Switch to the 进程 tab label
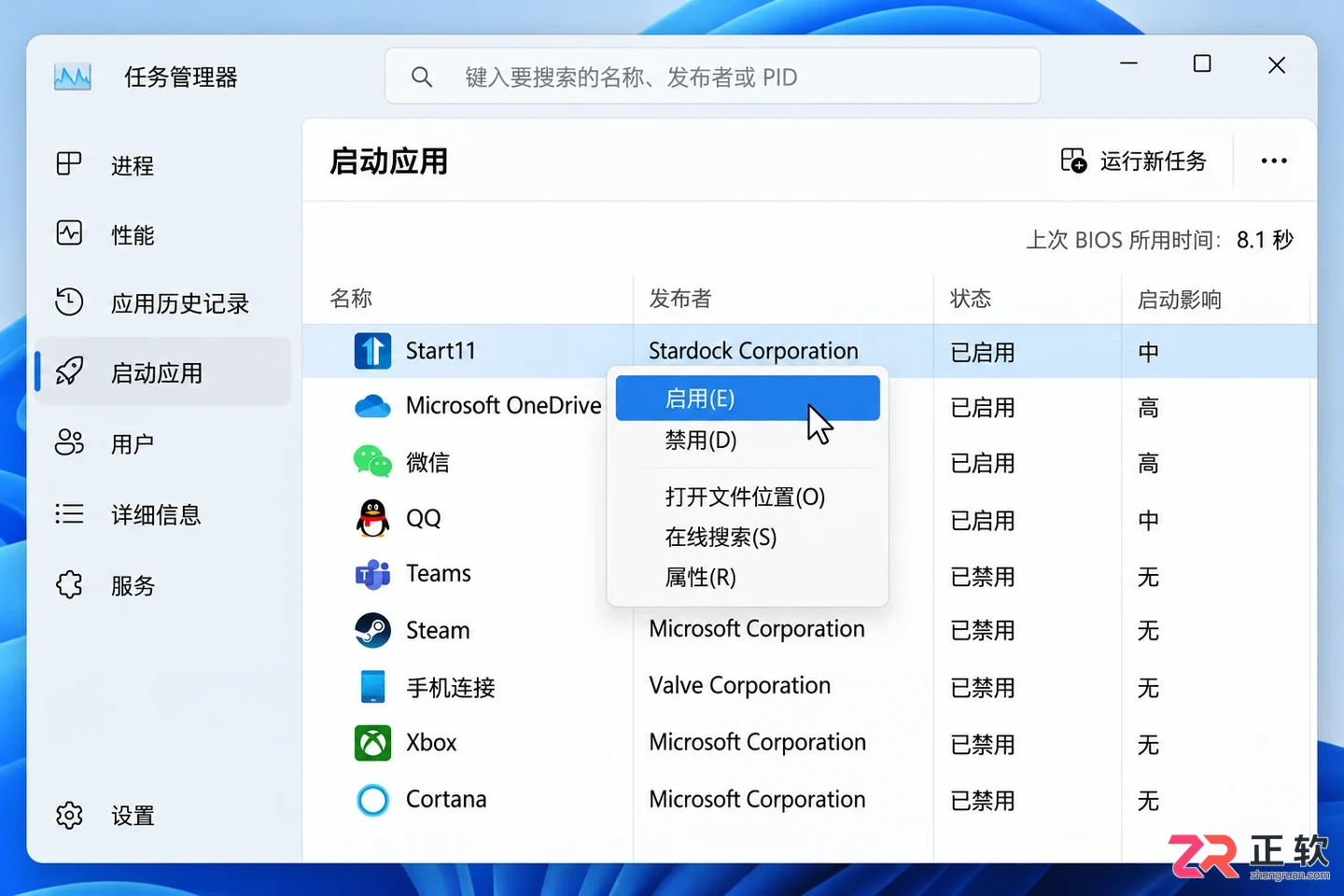Viewport: 1344px width, 896px height. click(133, 165)
